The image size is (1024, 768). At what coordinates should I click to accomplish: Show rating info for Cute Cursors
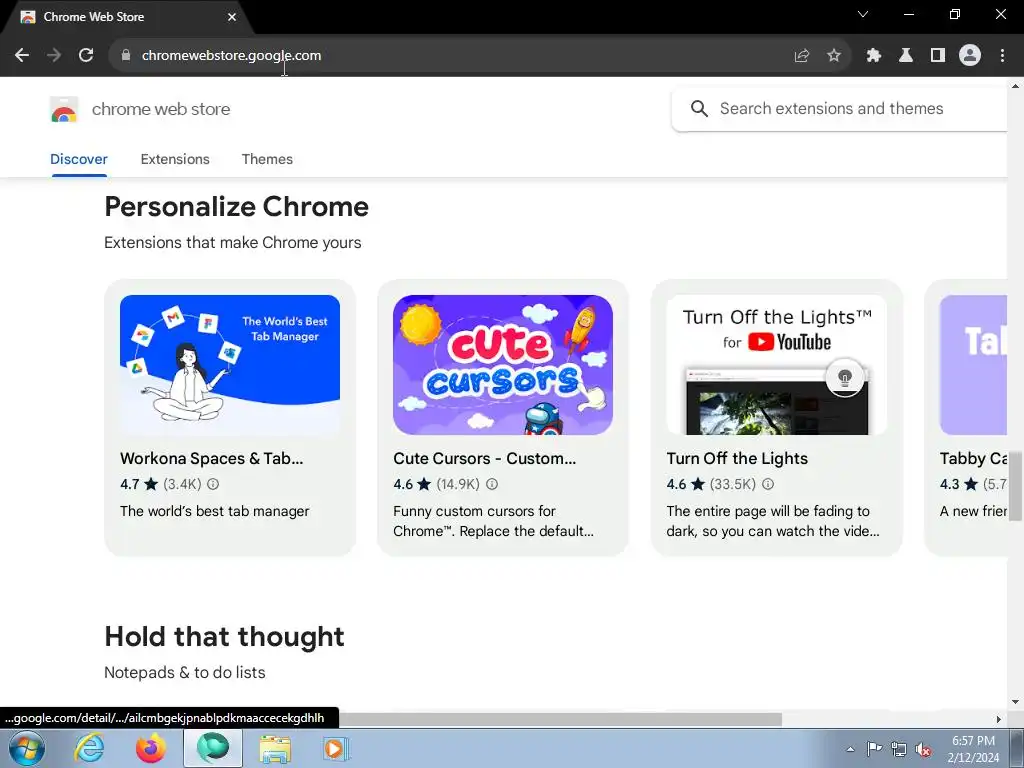492,484
